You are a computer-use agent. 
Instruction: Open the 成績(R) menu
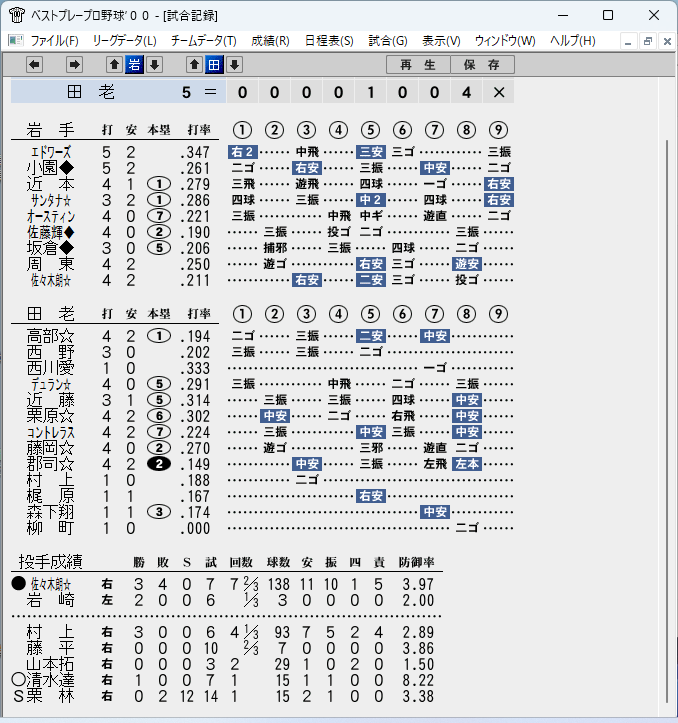click(x=270, y=41)
